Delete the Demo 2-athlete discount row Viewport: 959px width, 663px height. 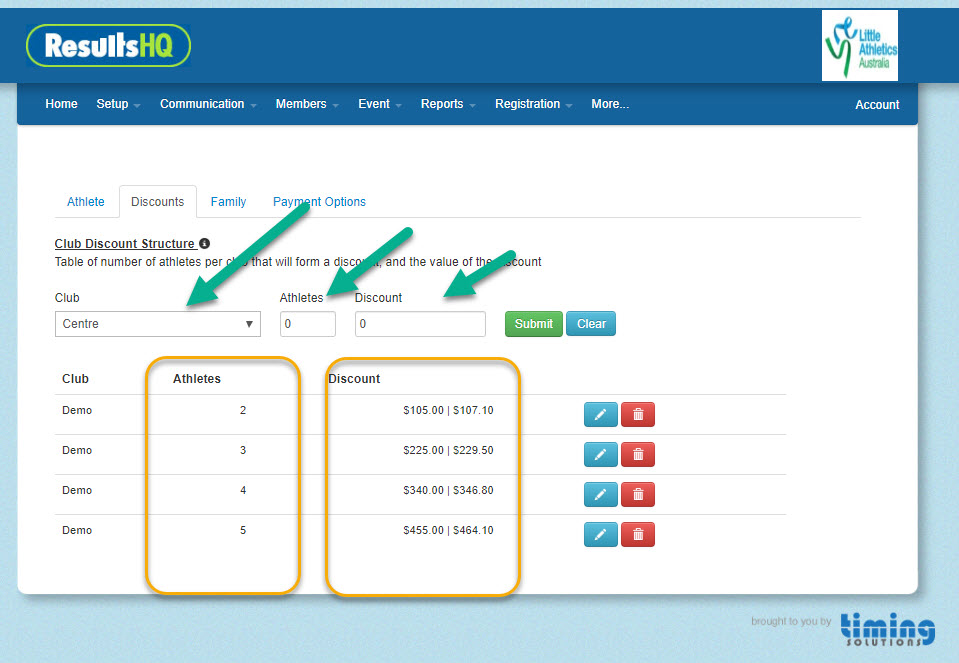637,414
